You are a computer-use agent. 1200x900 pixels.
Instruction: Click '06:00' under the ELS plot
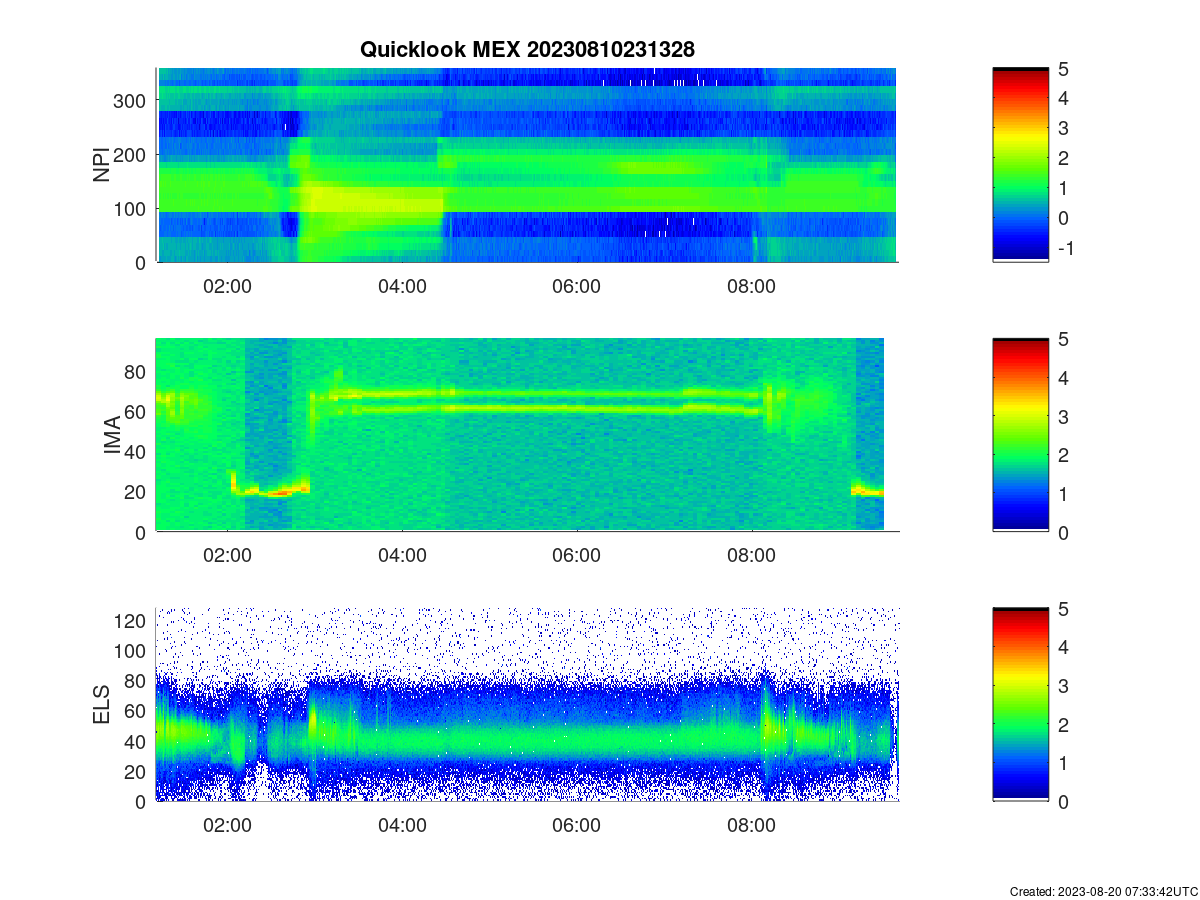pyautogui.click(x=577, y=824)
